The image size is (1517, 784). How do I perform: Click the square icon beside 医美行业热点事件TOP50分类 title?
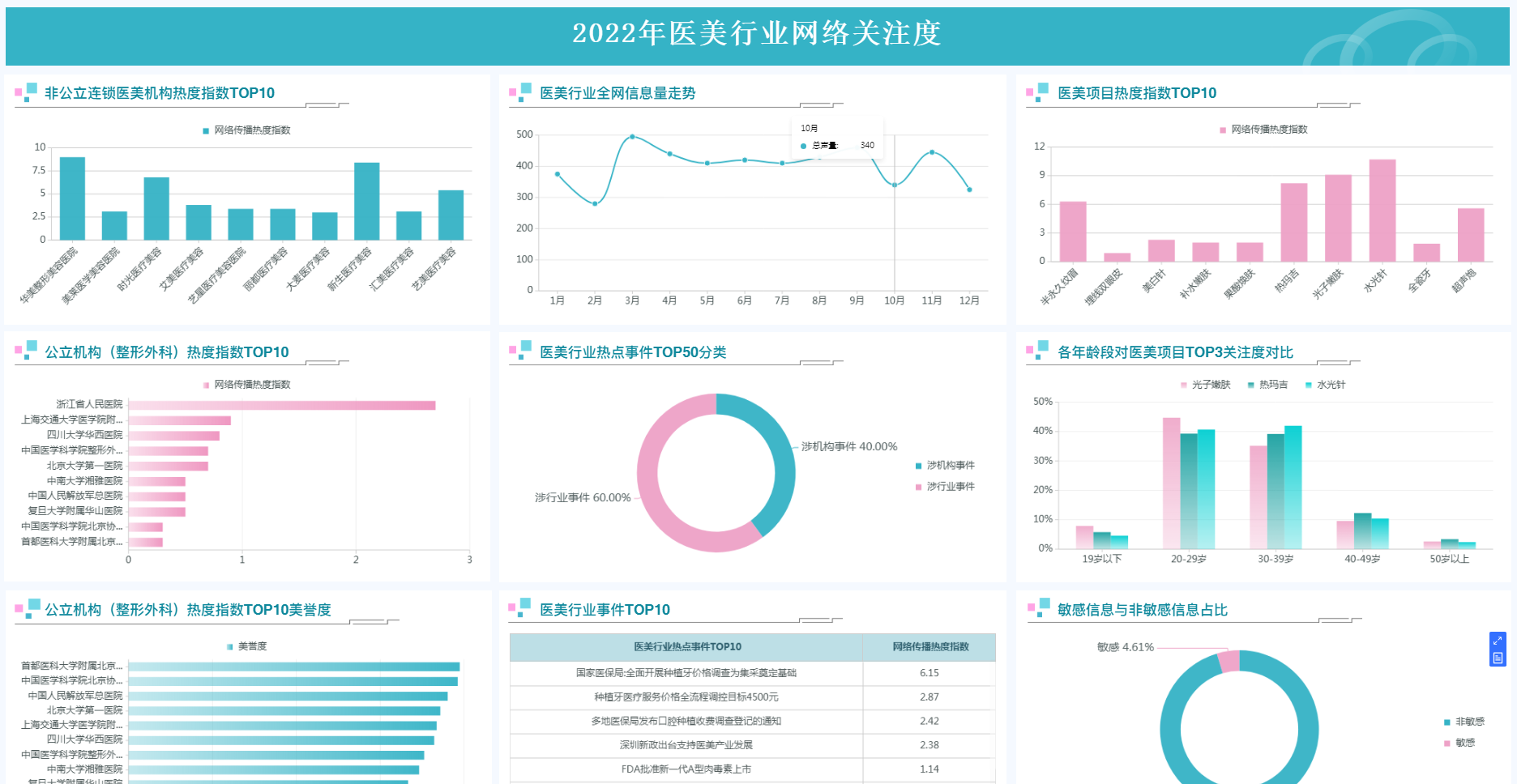[520, 350]
